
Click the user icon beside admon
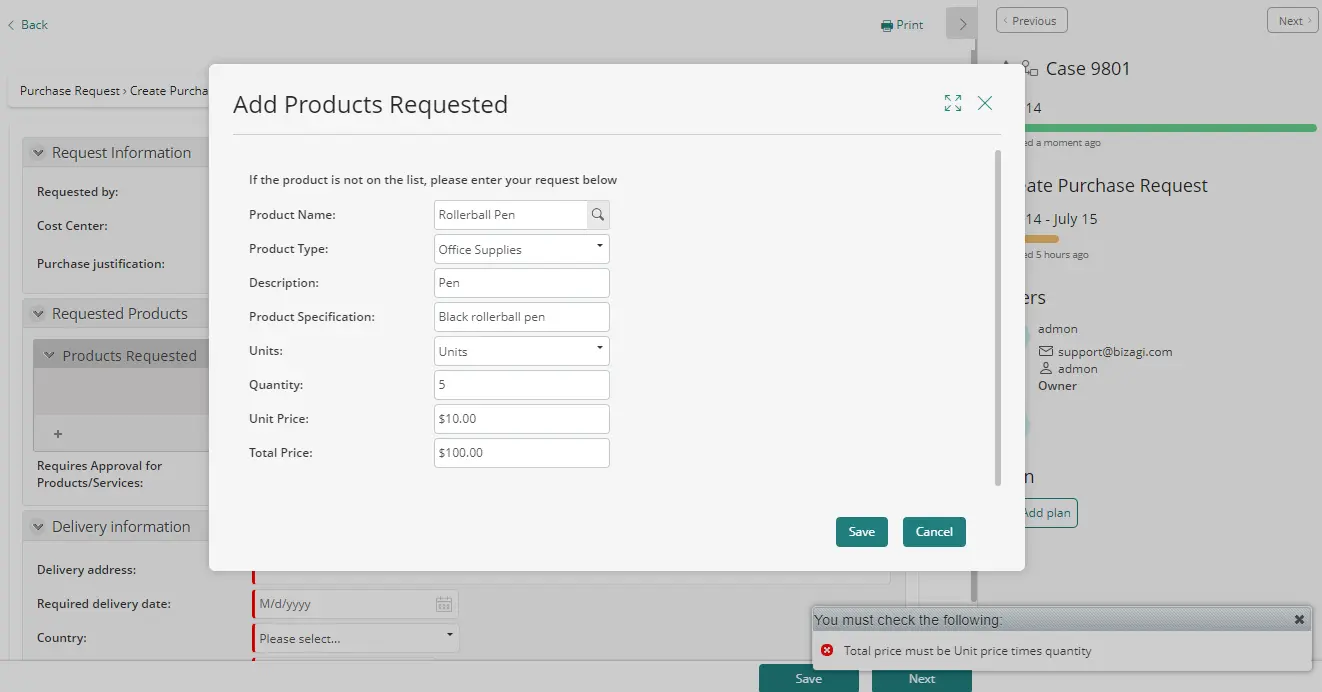(1046, 369)
